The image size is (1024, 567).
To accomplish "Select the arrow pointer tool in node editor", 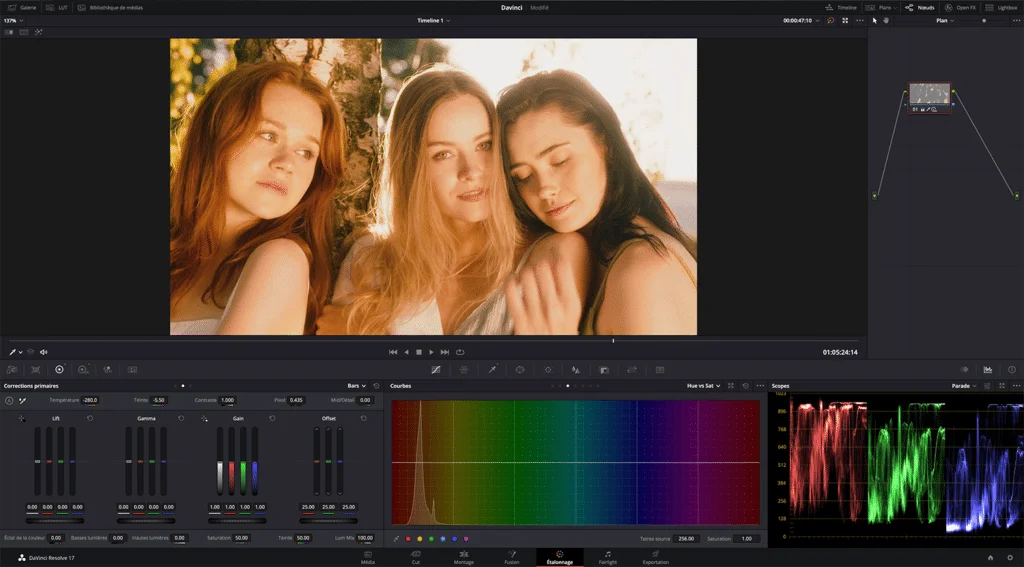I will pos(875,20).
